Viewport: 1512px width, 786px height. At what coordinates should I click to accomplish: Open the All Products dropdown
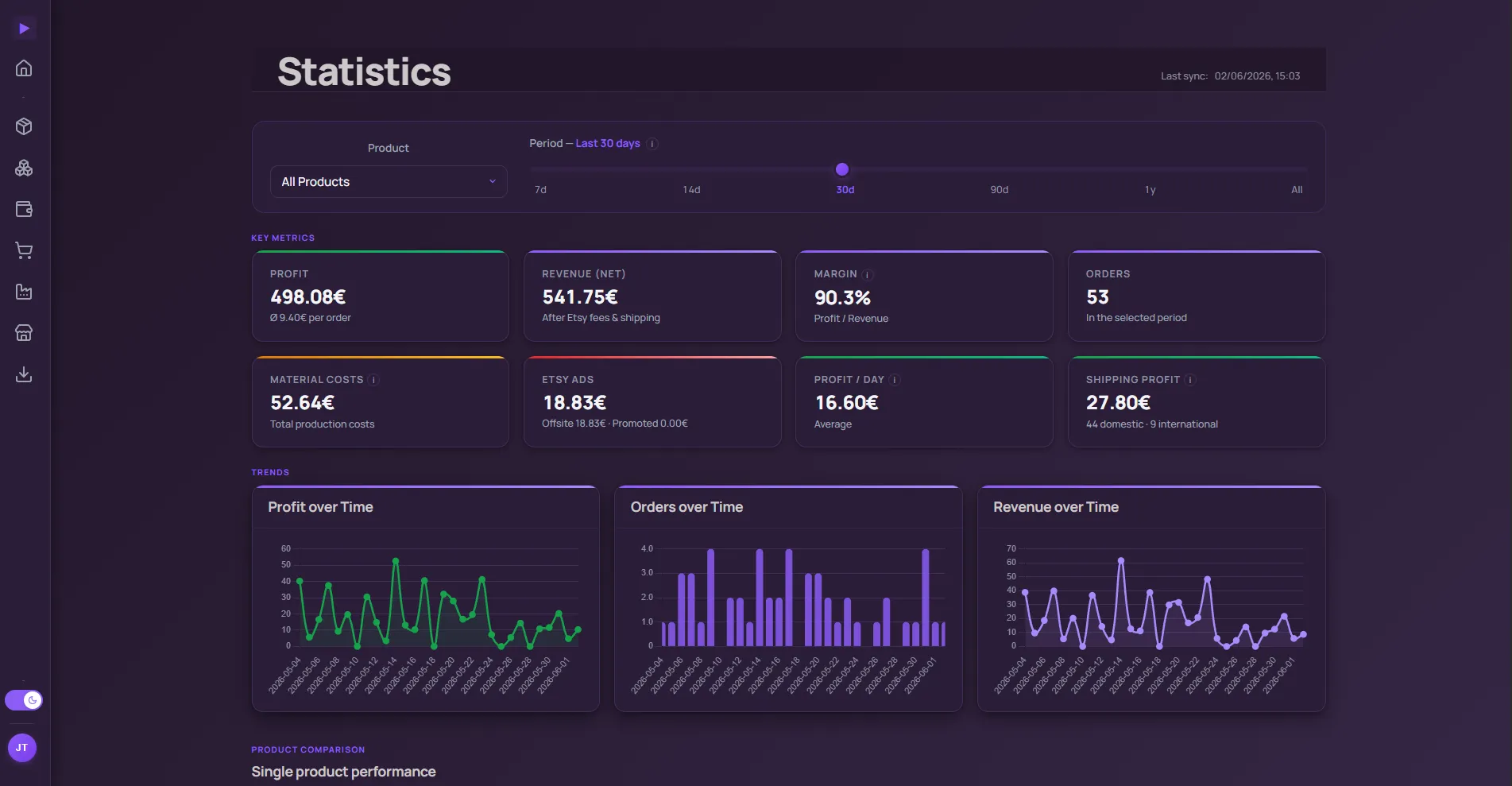(389, 182)
